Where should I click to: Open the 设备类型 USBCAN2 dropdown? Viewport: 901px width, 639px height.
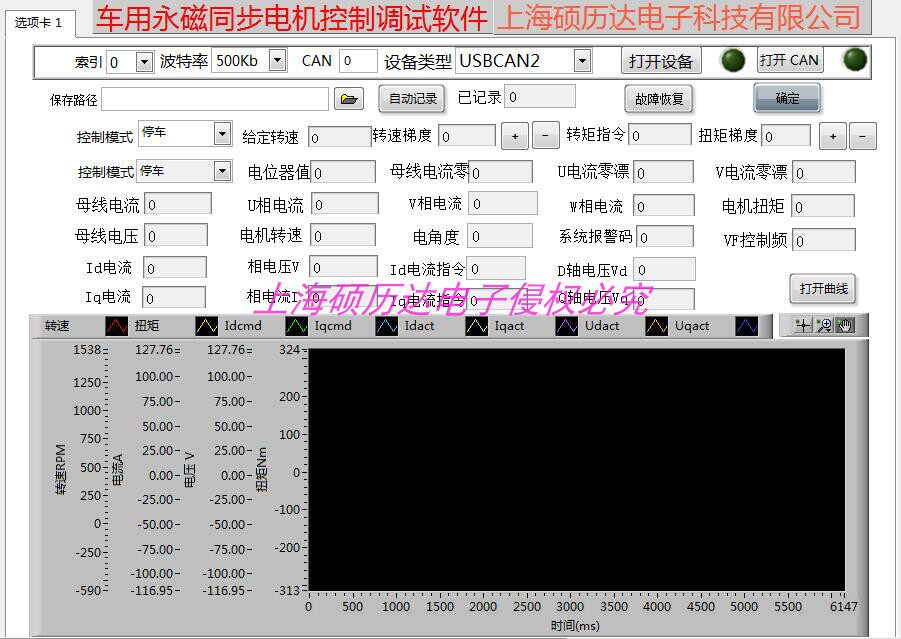582,60
